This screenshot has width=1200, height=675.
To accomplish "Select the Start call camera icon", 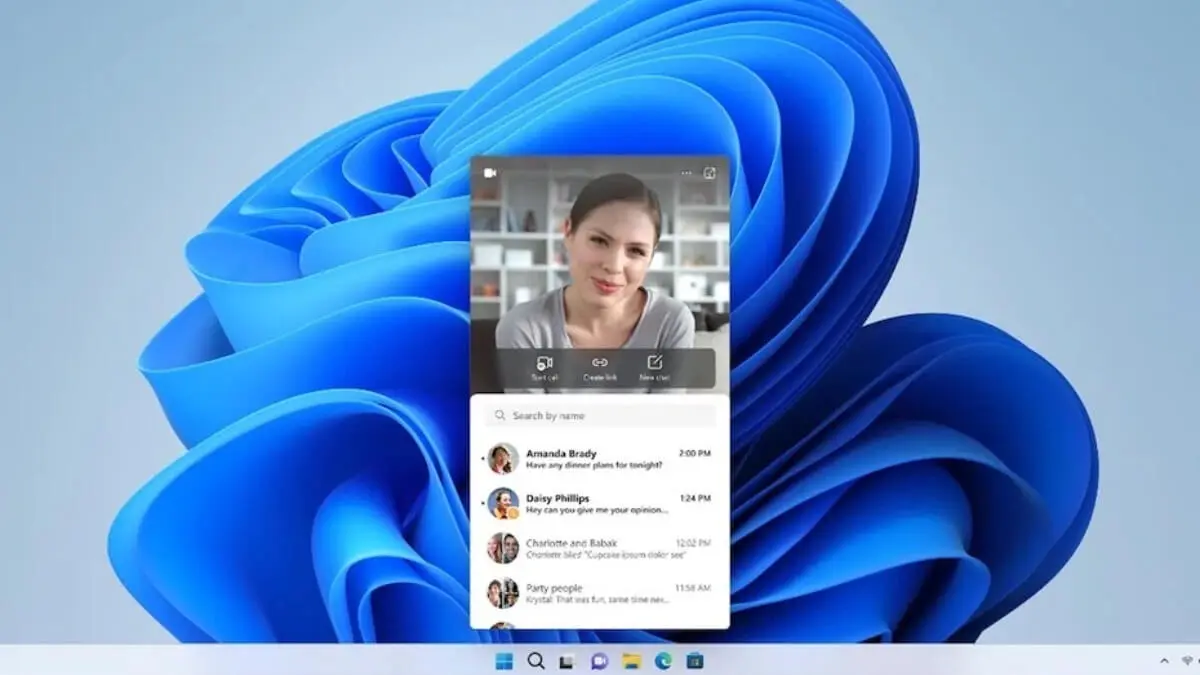I will 545,363.
